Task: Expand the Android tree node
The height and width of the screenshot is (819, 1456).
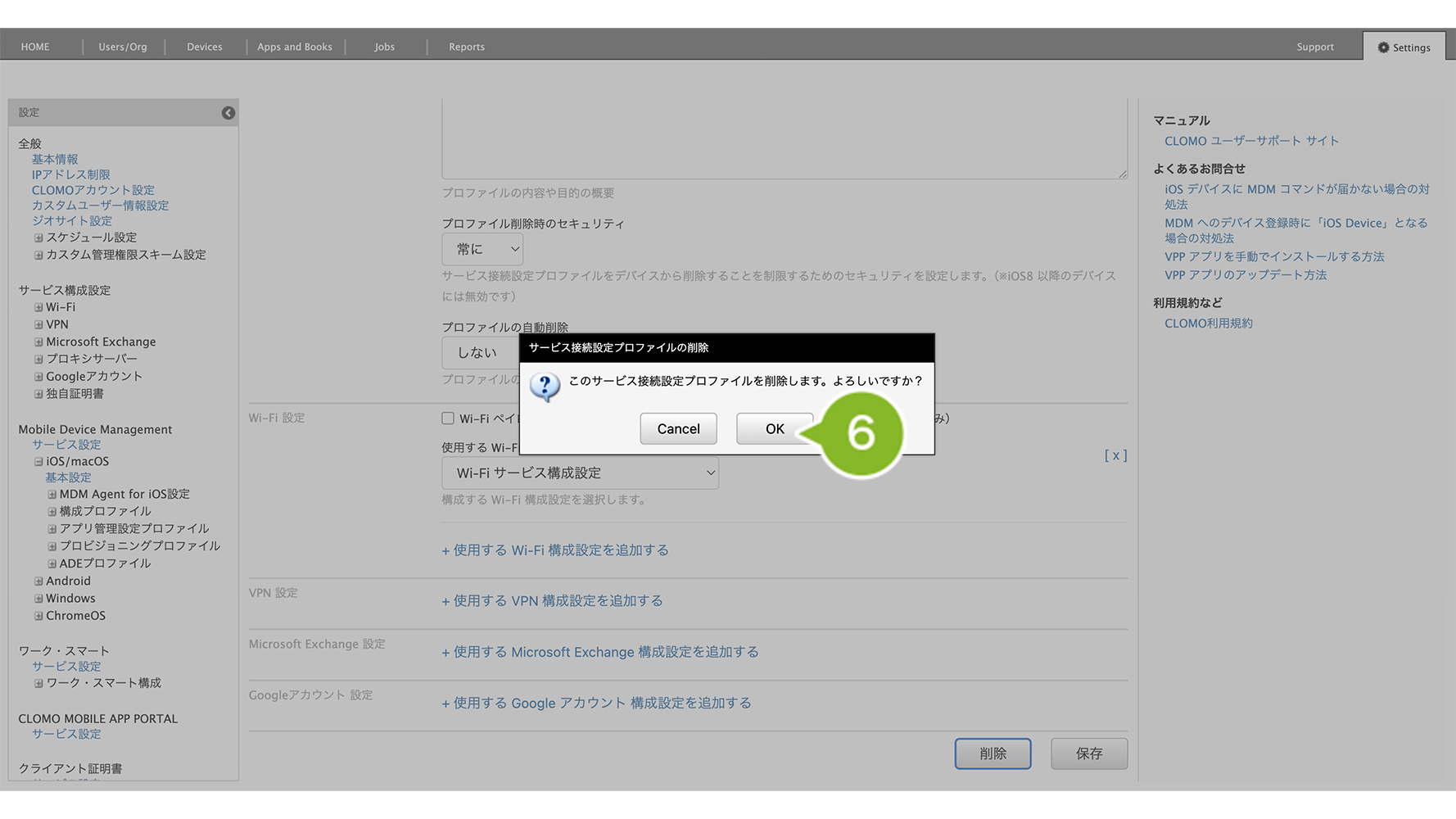Action: (38, 581)
